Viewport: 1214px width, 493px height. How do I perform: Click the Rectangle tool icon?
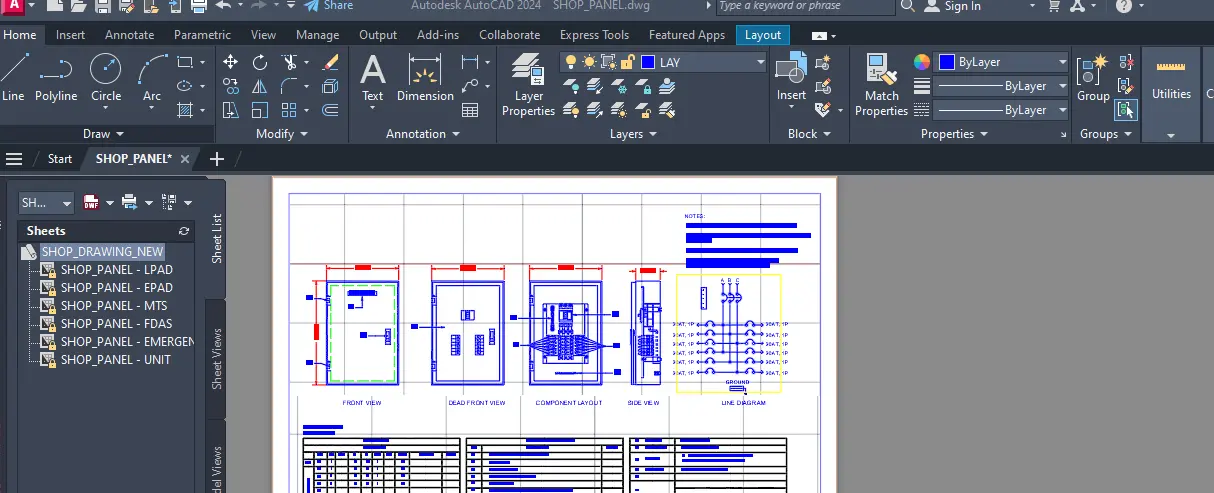(184, 62)
